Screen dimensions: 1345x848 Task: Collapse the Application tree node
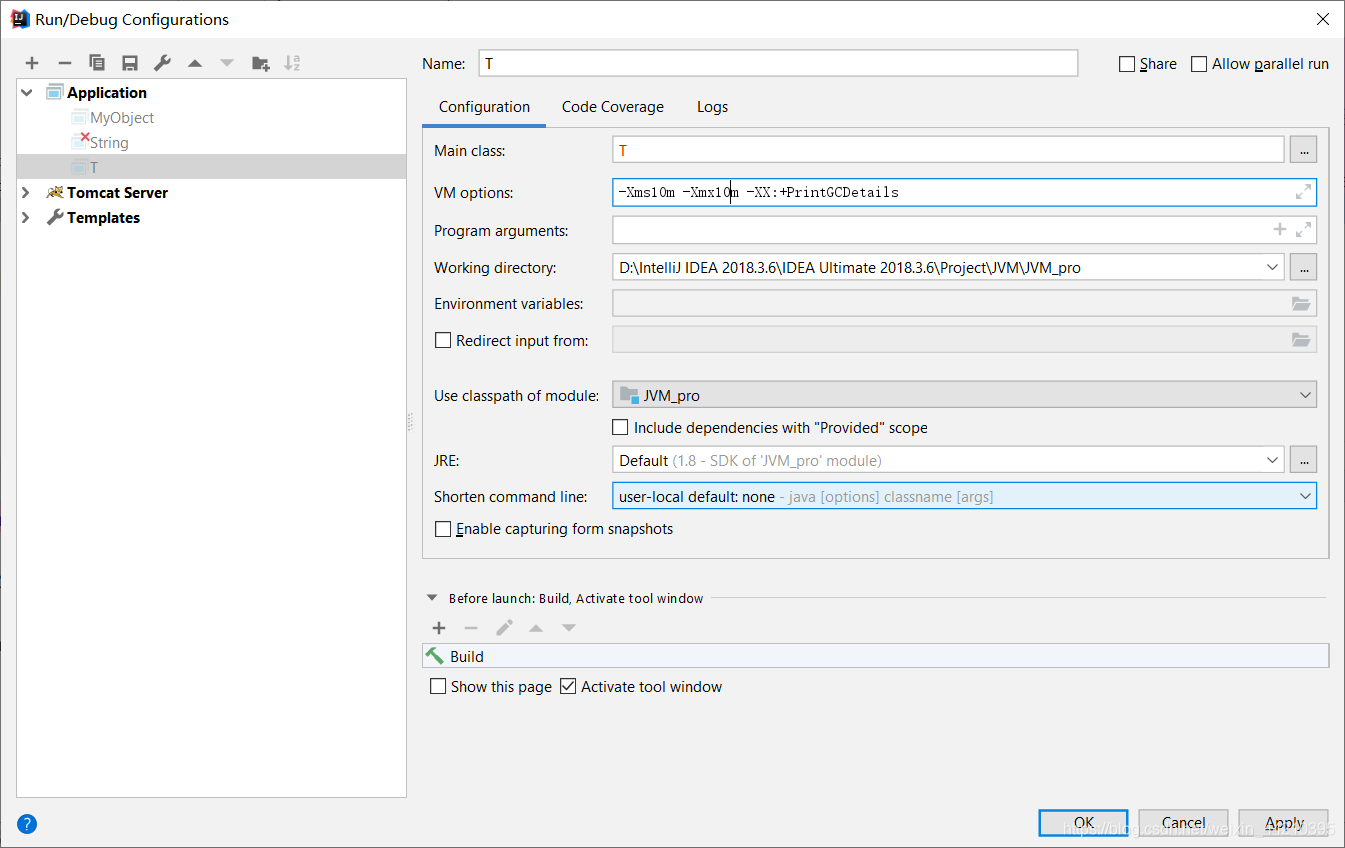point(26,92)
